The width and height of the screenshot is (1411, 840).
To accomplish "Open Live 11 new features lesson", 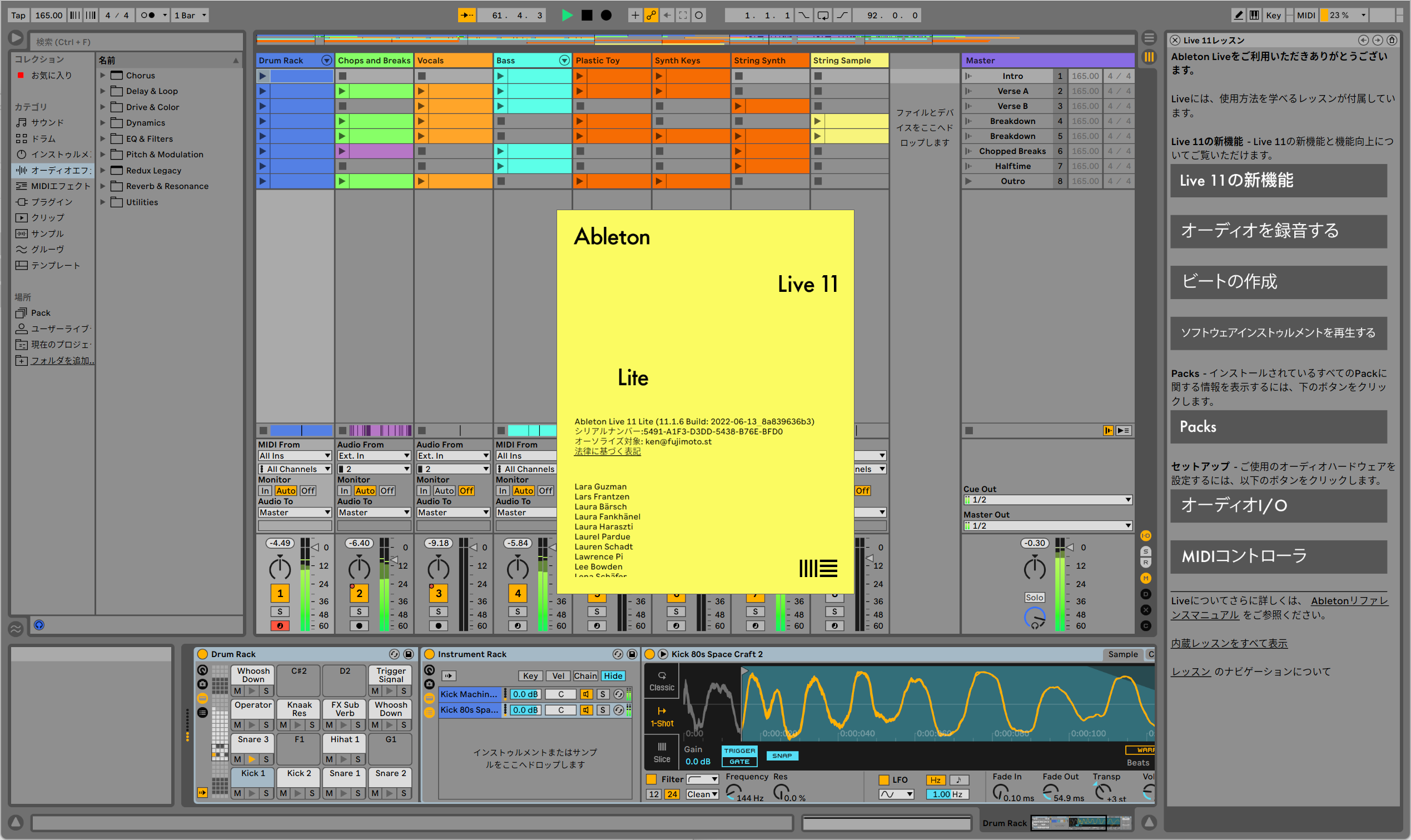I will [1279, 181].
